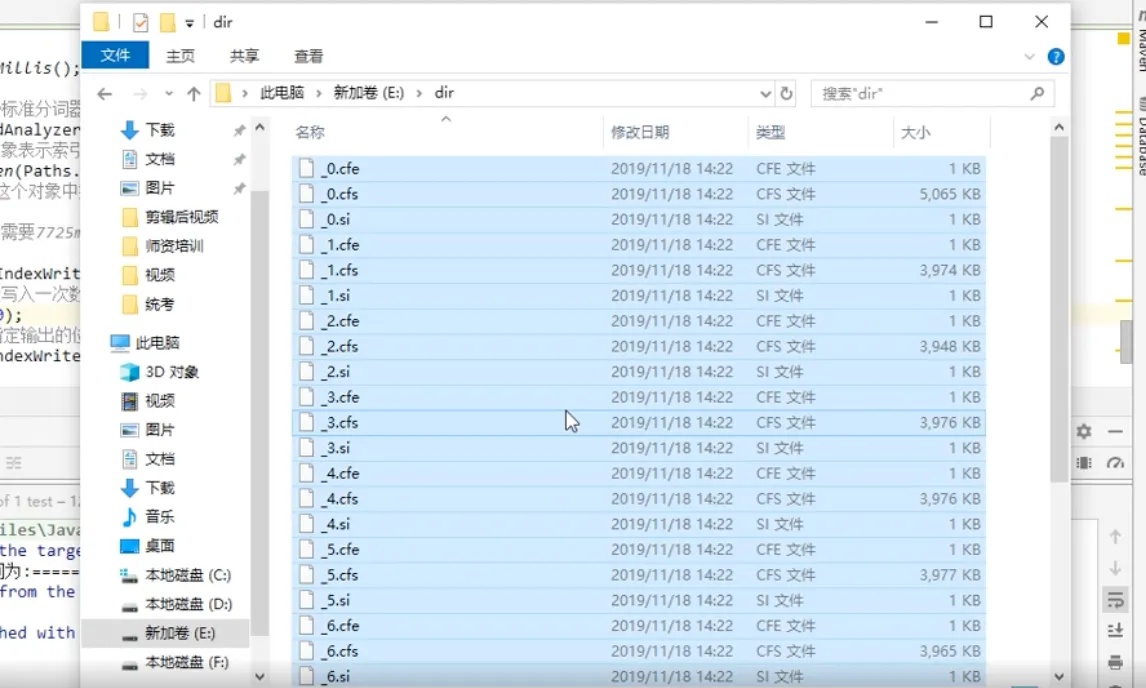Open the recent locations dropdown arrow
This screenshot has height=688, width=1146.
click(x=169, y=94)
